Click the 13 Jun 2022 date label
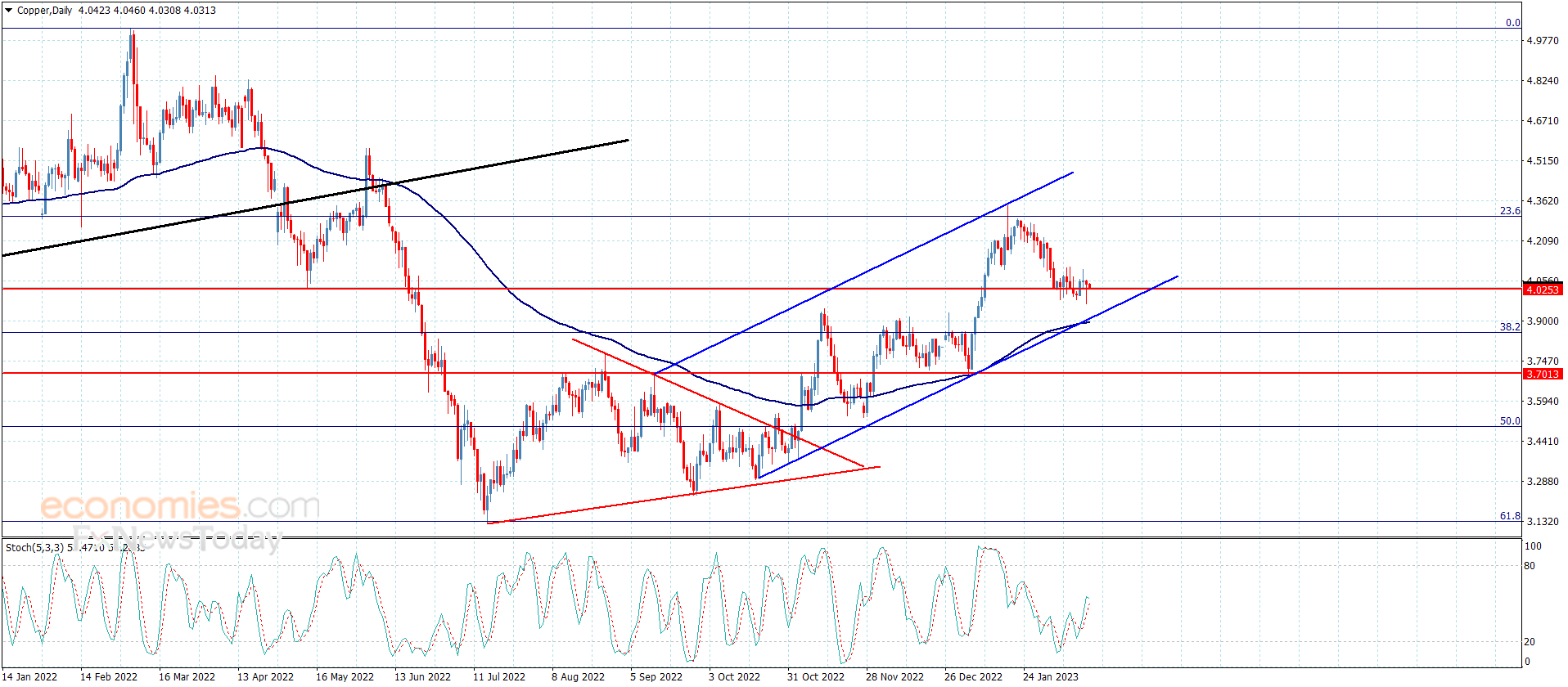This screenshot has height=687, width=1568. pyautogui.click(x=423, y=676)
